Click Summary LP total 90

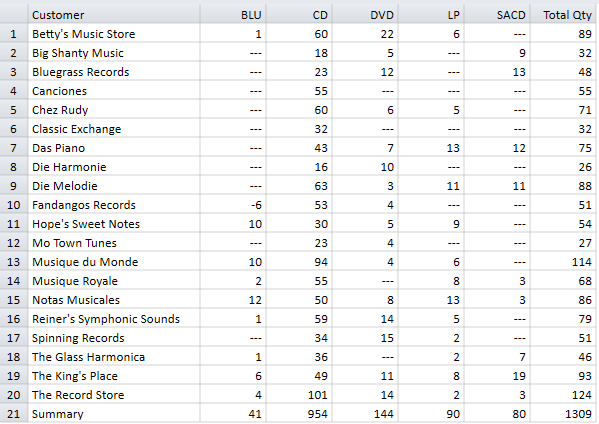tap(431, 414)
